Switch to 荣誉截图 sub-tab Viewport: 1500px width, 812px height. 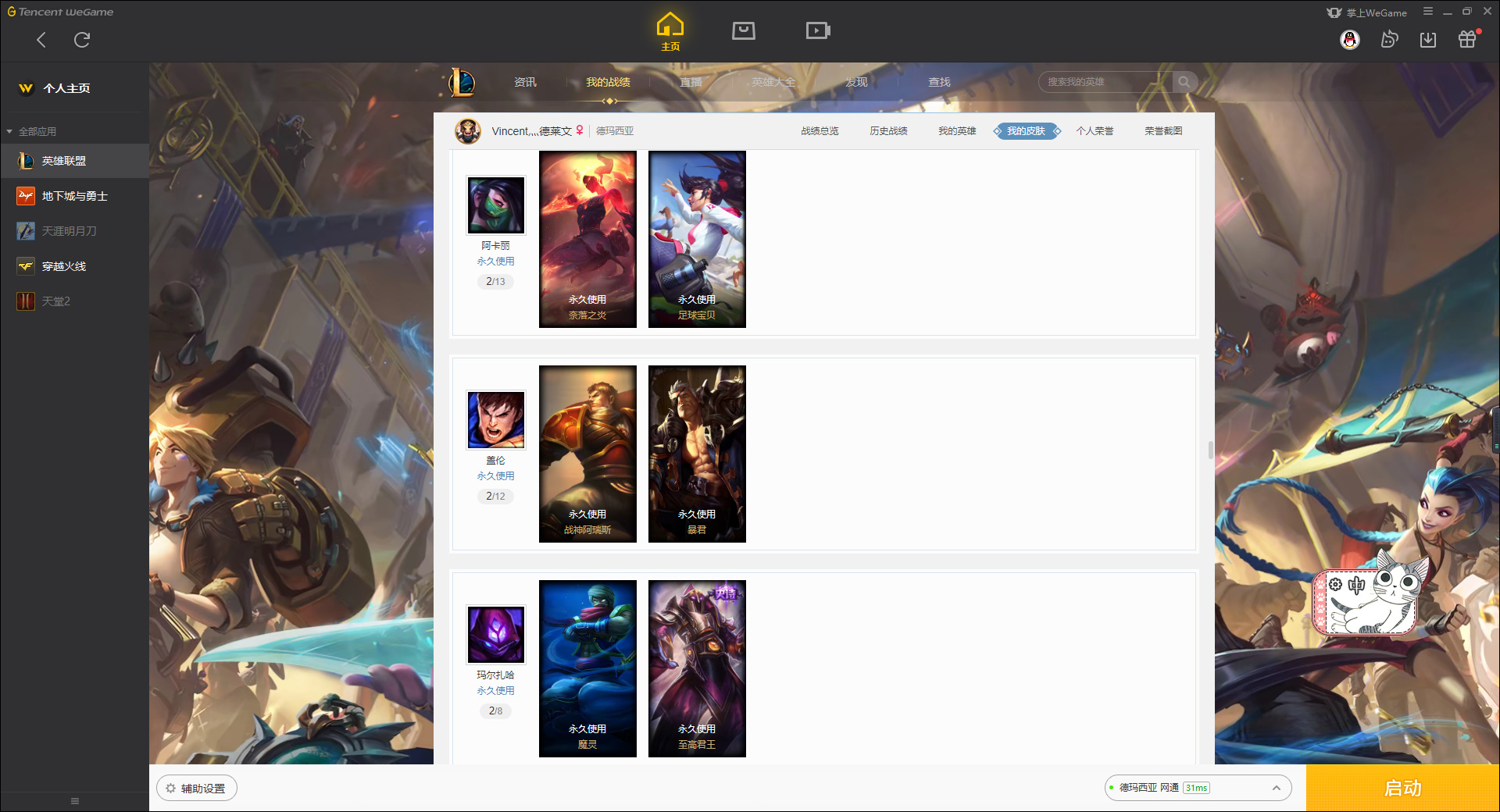(x=1163, y=131)
